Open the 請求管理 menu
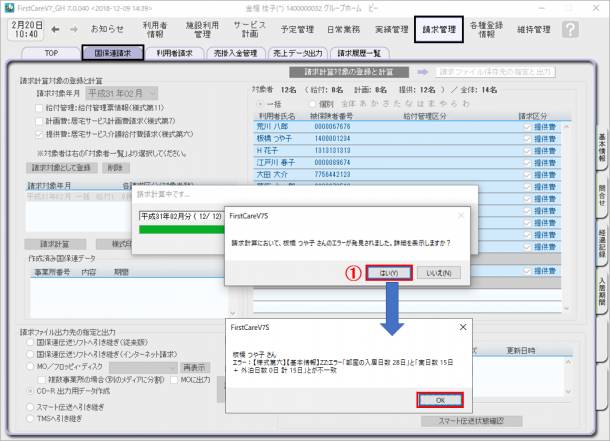The height and width of the screenshot is (441, 610). click(x=439, y=30)
